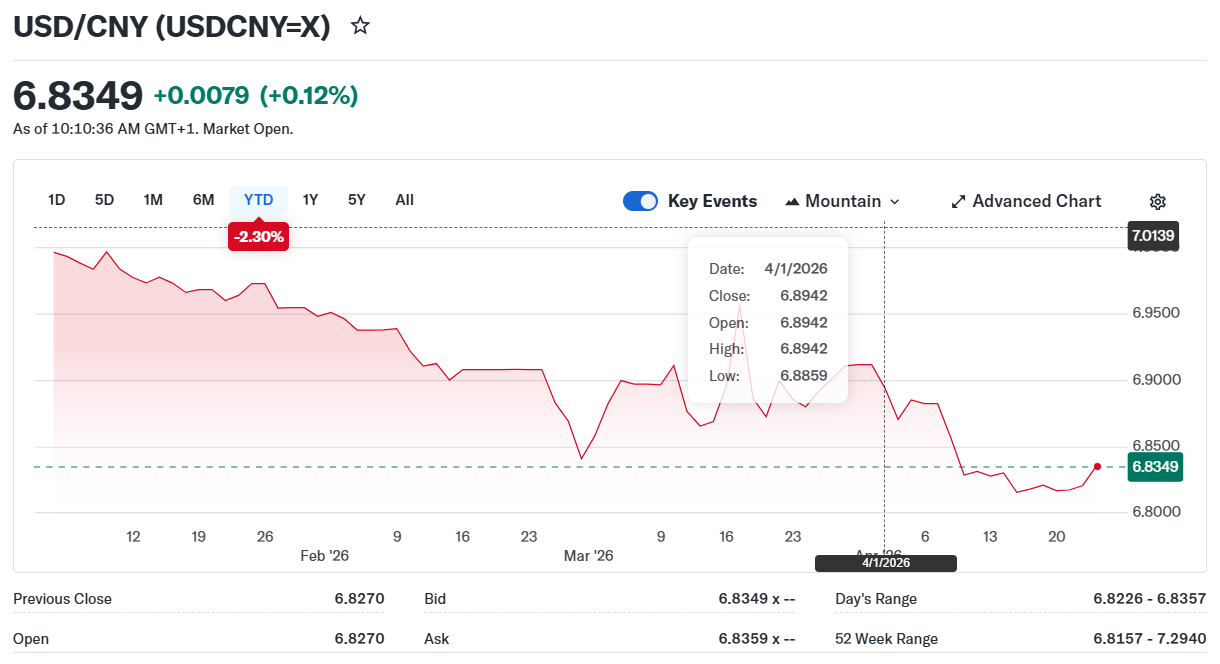Show the 6M chart range
Viewport: 1220px width, 664px height.
[203, 200]
